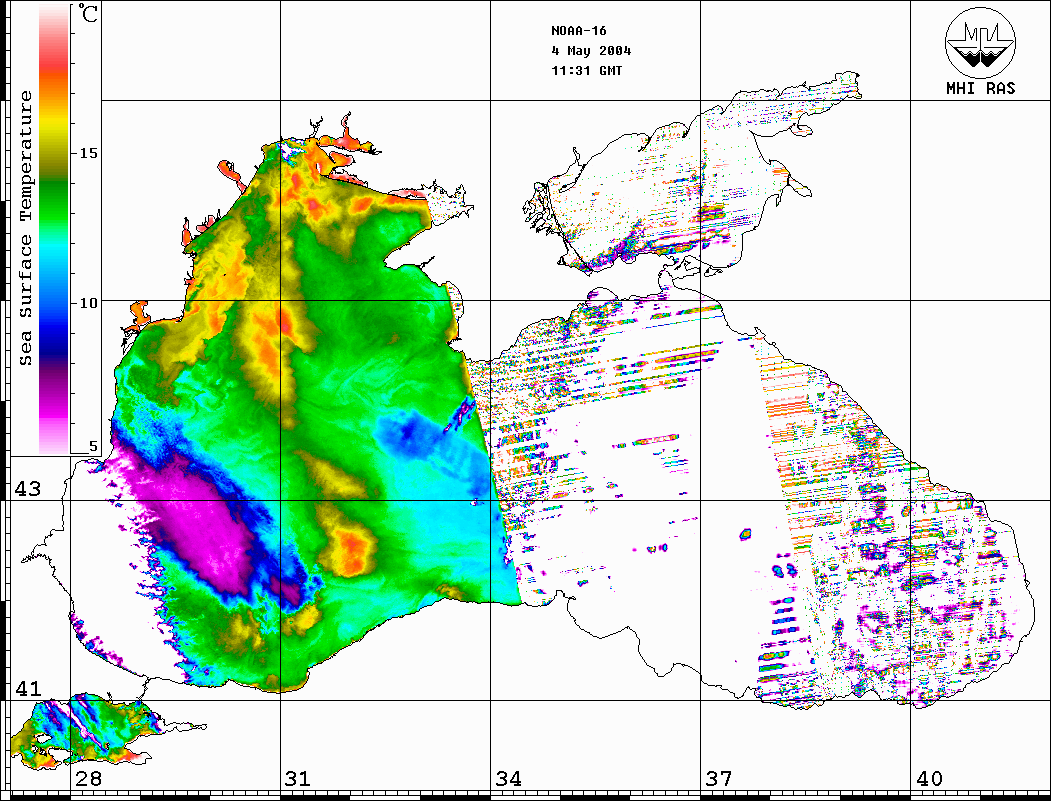Click the longitude label 31
Viewport: 1051px width, 801px height.
(298, 778)
